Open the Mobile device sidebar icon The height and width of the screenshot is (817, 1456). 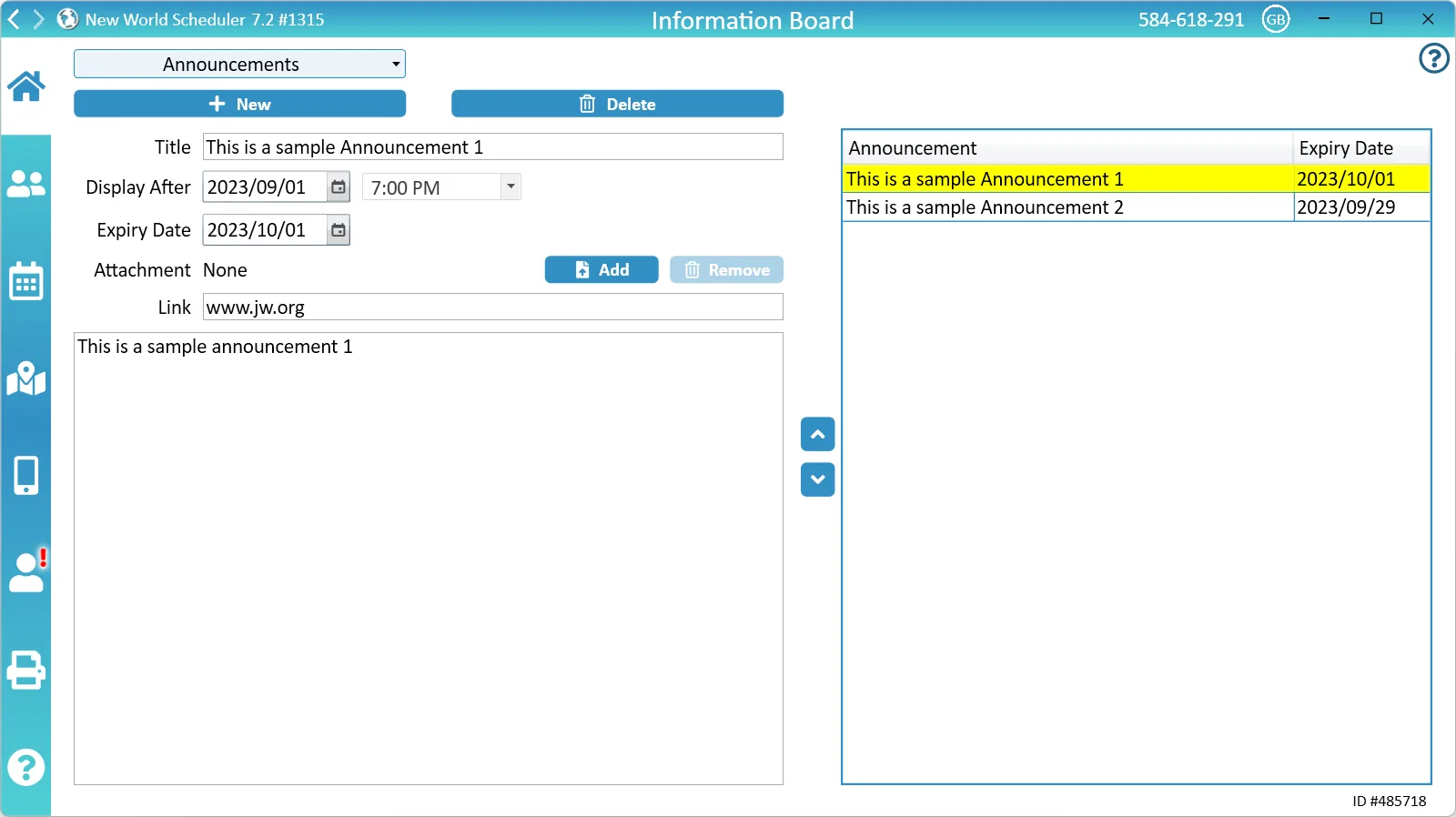click(25, 475)
